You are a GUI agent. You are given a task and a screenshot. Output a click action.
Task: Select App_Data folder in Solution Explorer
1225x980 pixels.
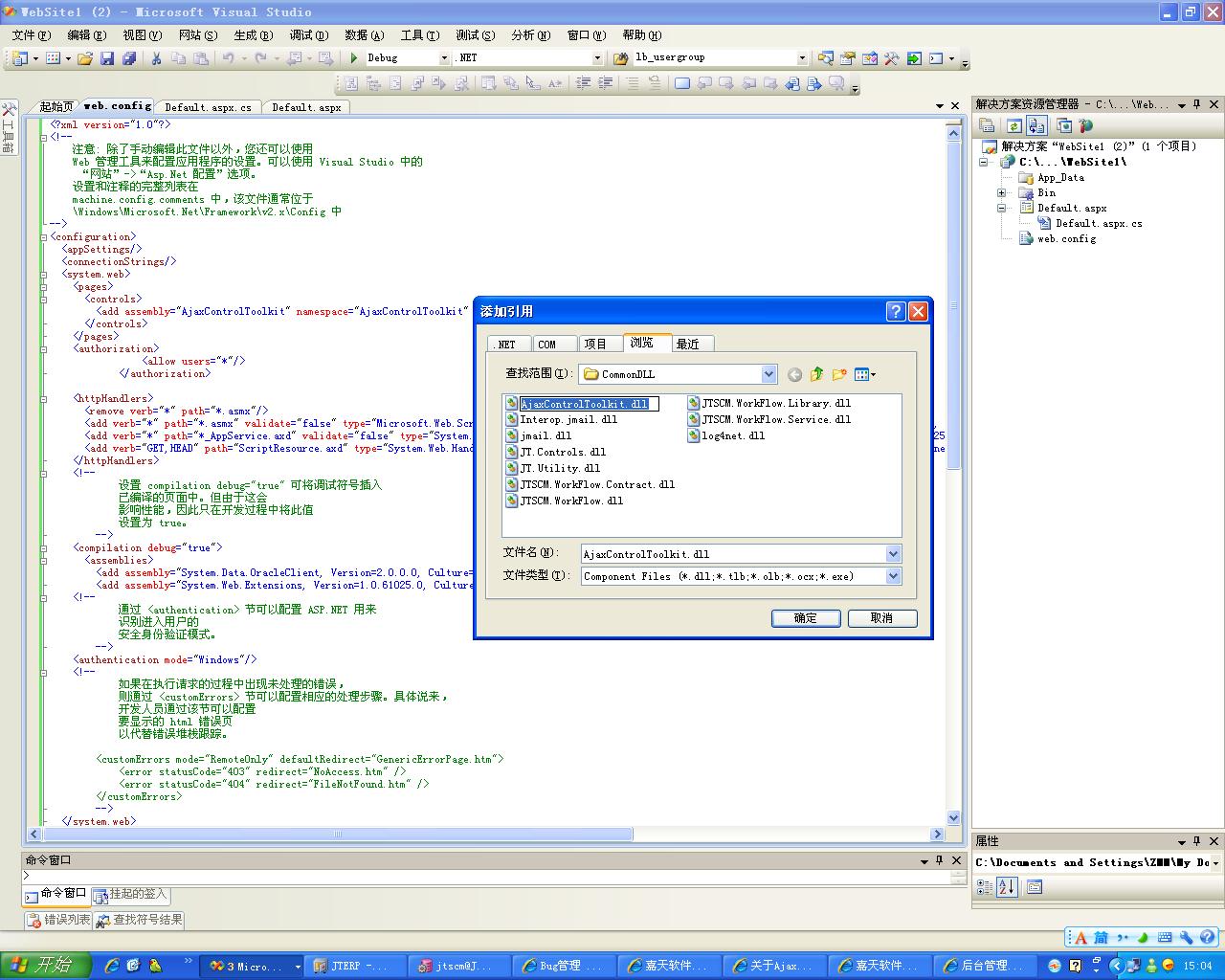(1052, 177)
